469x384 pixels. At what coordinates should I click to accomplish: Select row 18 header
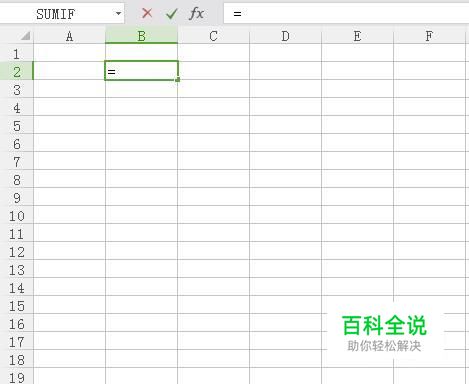pos(17,359)
